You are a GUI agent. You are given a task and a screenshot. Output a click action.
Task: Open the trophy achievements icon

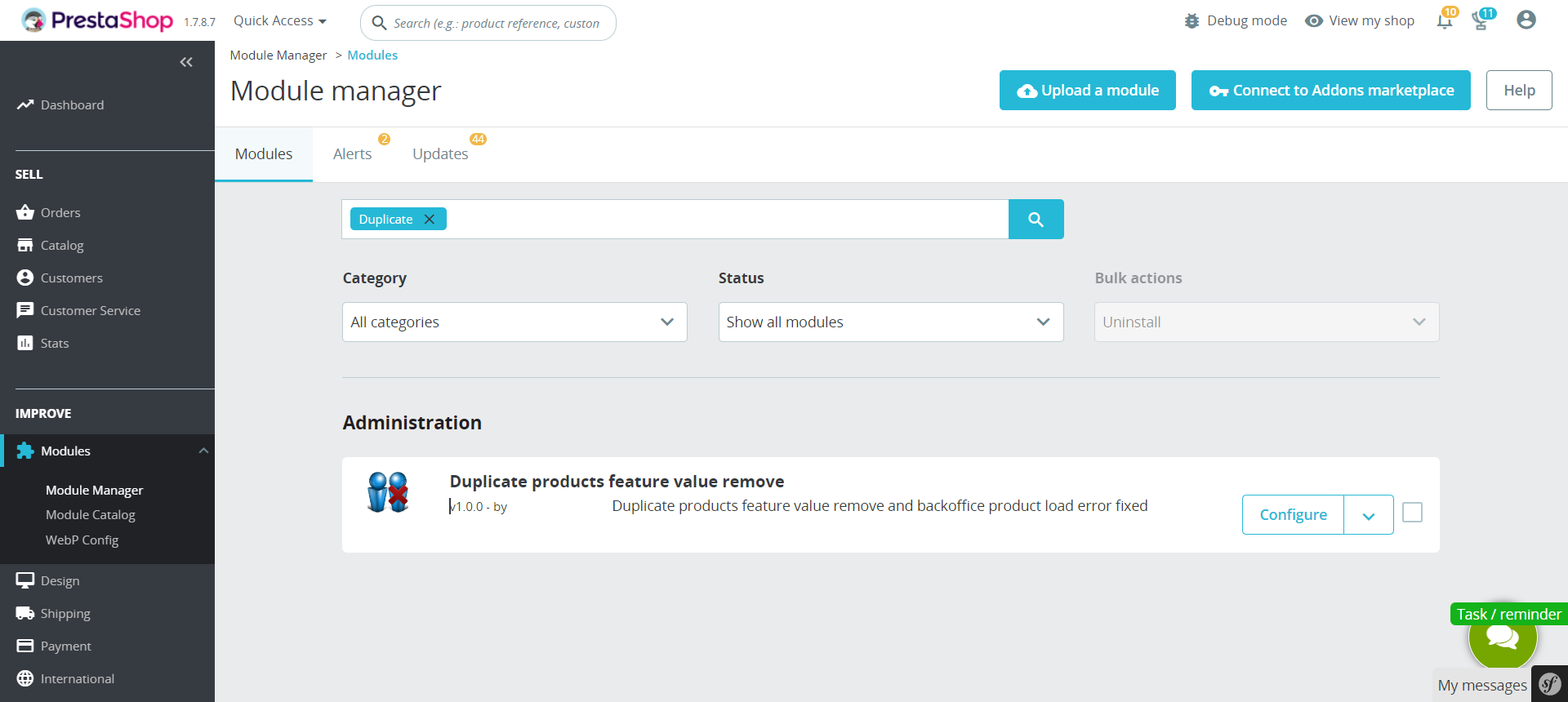(1481, 20)
